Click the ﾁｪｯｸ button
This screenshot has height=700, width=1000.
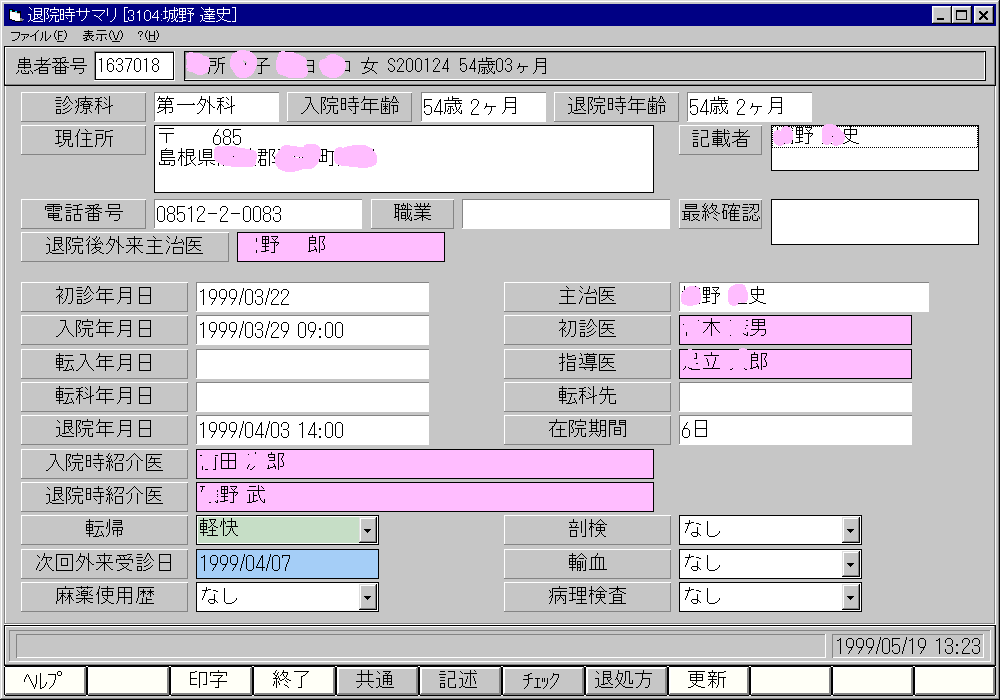pos(541,680)
